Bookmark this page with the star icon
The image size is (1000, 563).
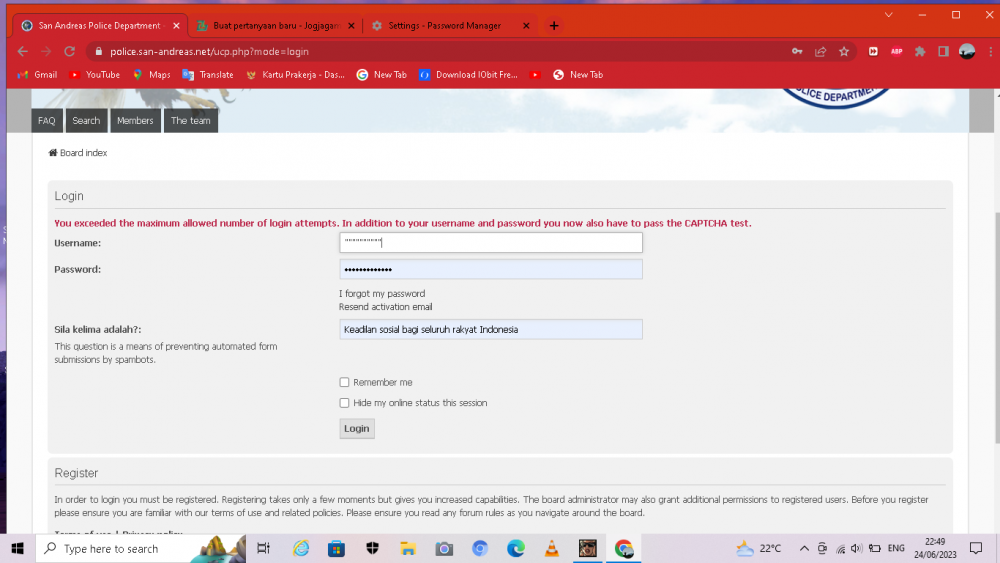pyautogui.click(x=844, y=52)
